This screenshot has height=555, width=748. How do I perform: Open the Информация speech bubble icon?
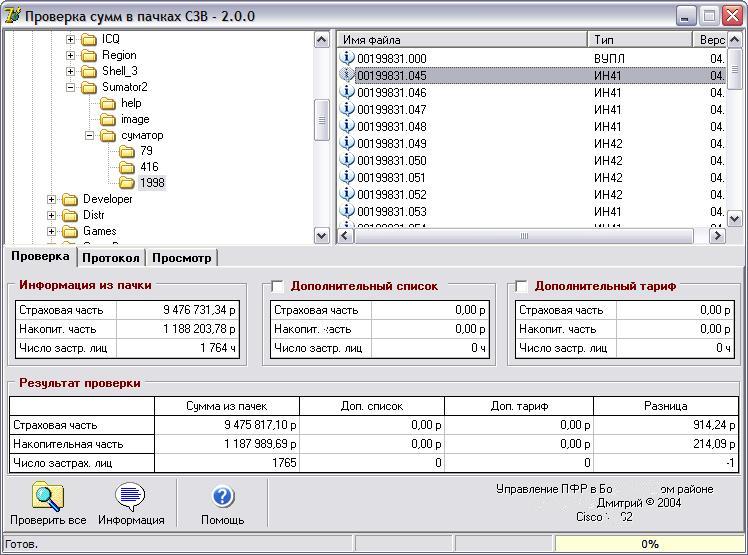pos(130,497)
